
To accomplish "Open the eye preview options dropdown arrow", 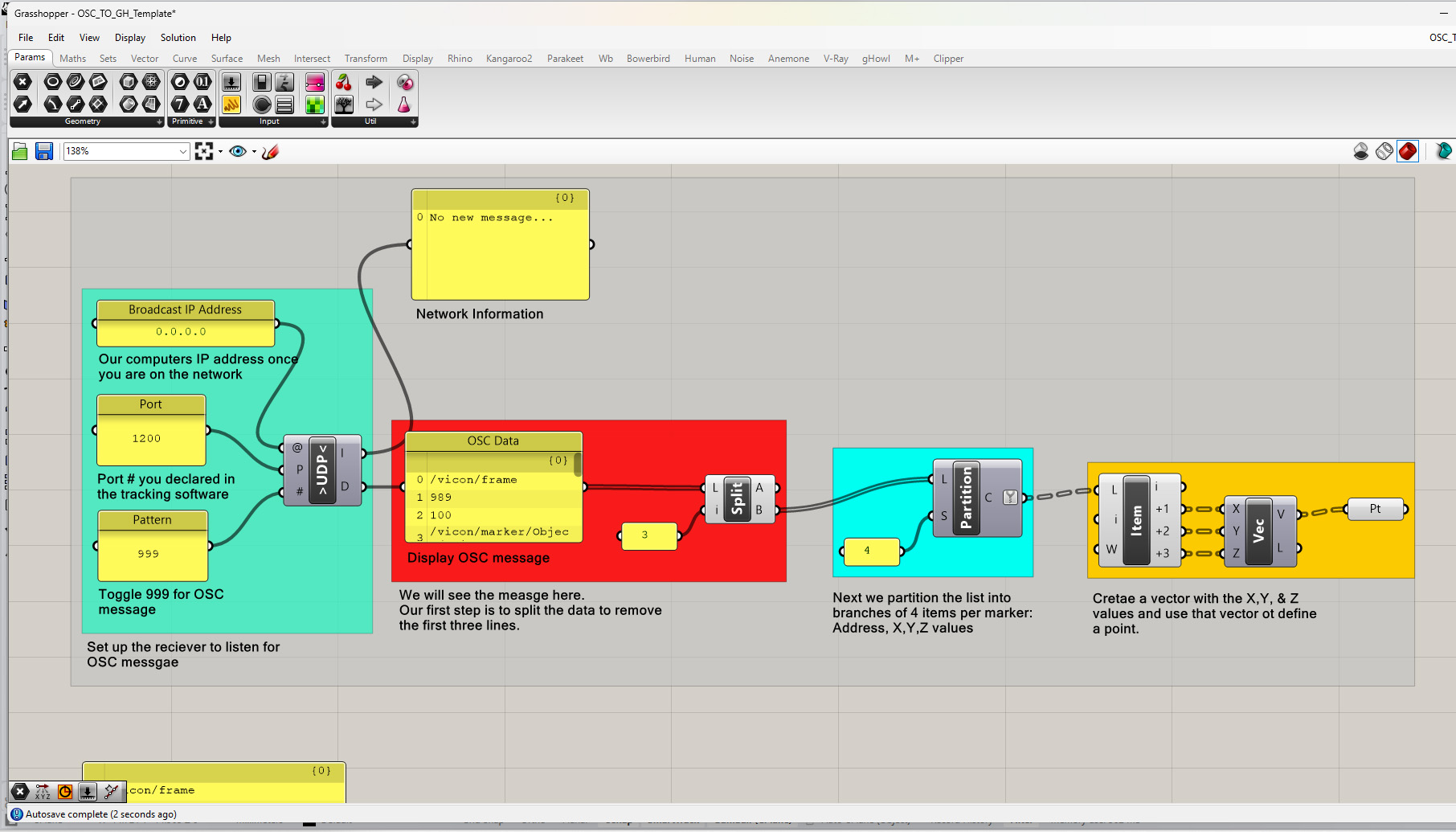I will (x=254, y=151).
